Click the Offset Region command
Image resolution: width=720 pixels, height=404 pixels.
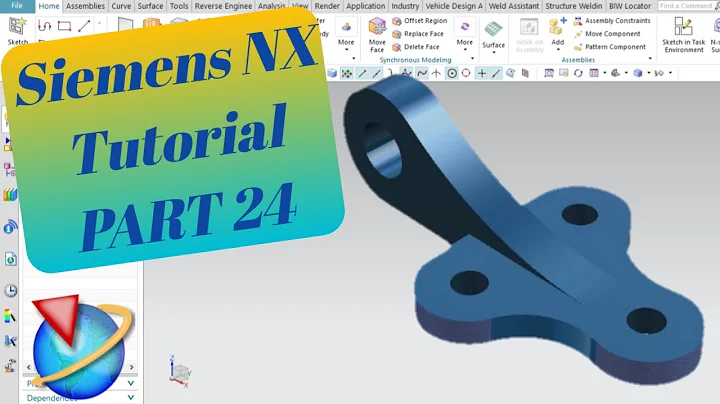(420, 21)
